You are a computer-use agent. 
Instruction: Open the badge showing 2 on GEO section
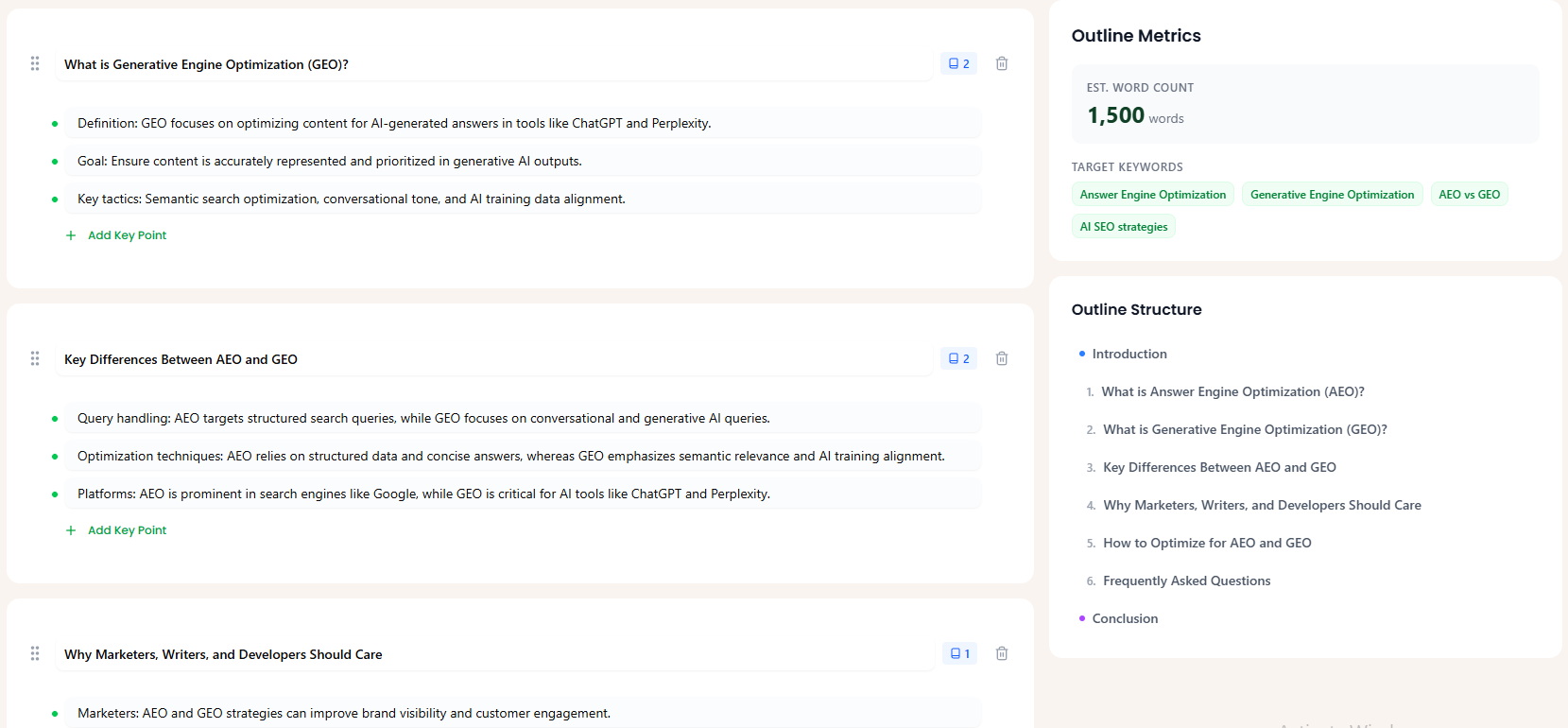click(958, 64)
